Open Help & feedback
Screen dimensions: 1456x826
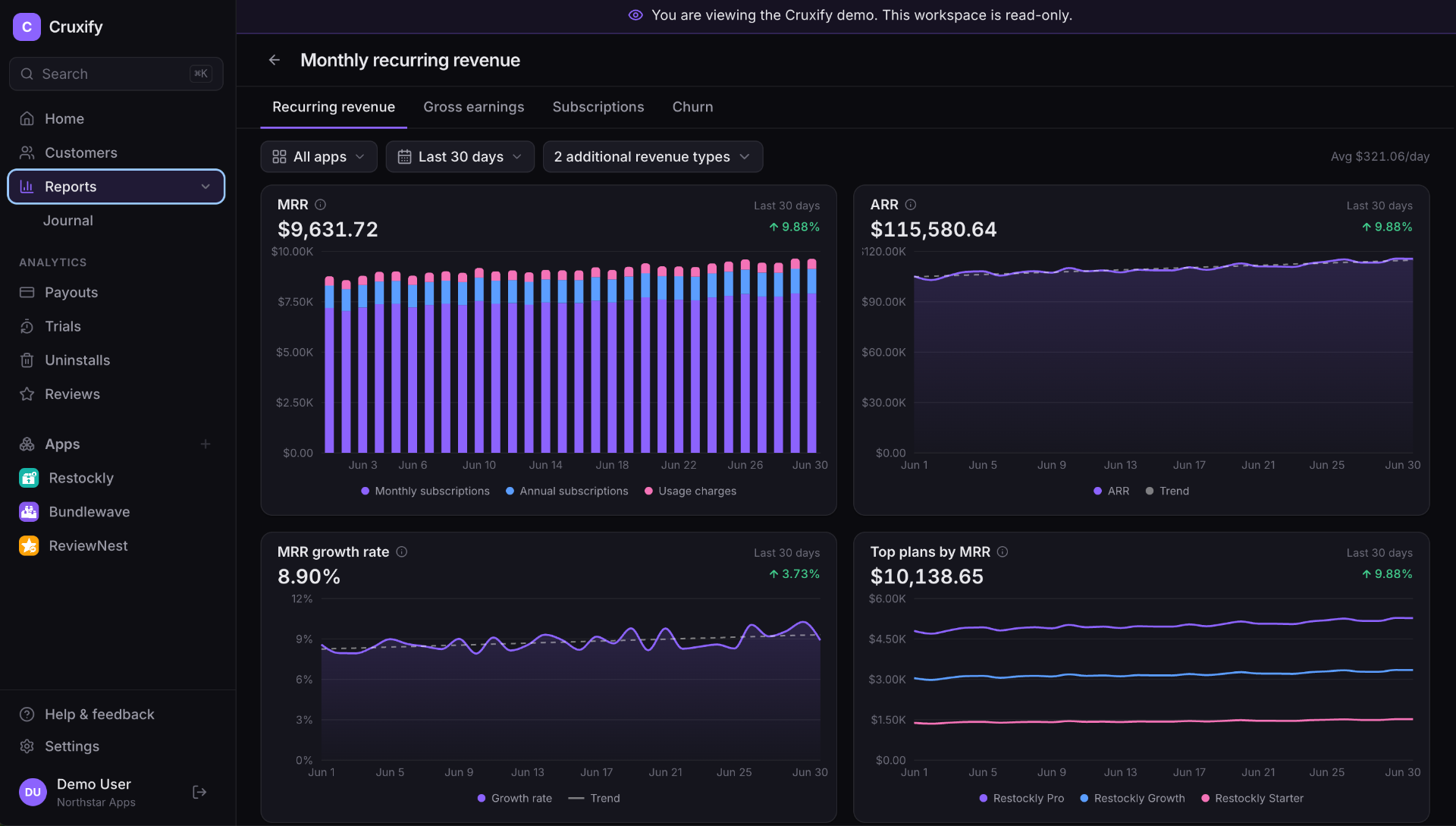click(x=116, y=715)
